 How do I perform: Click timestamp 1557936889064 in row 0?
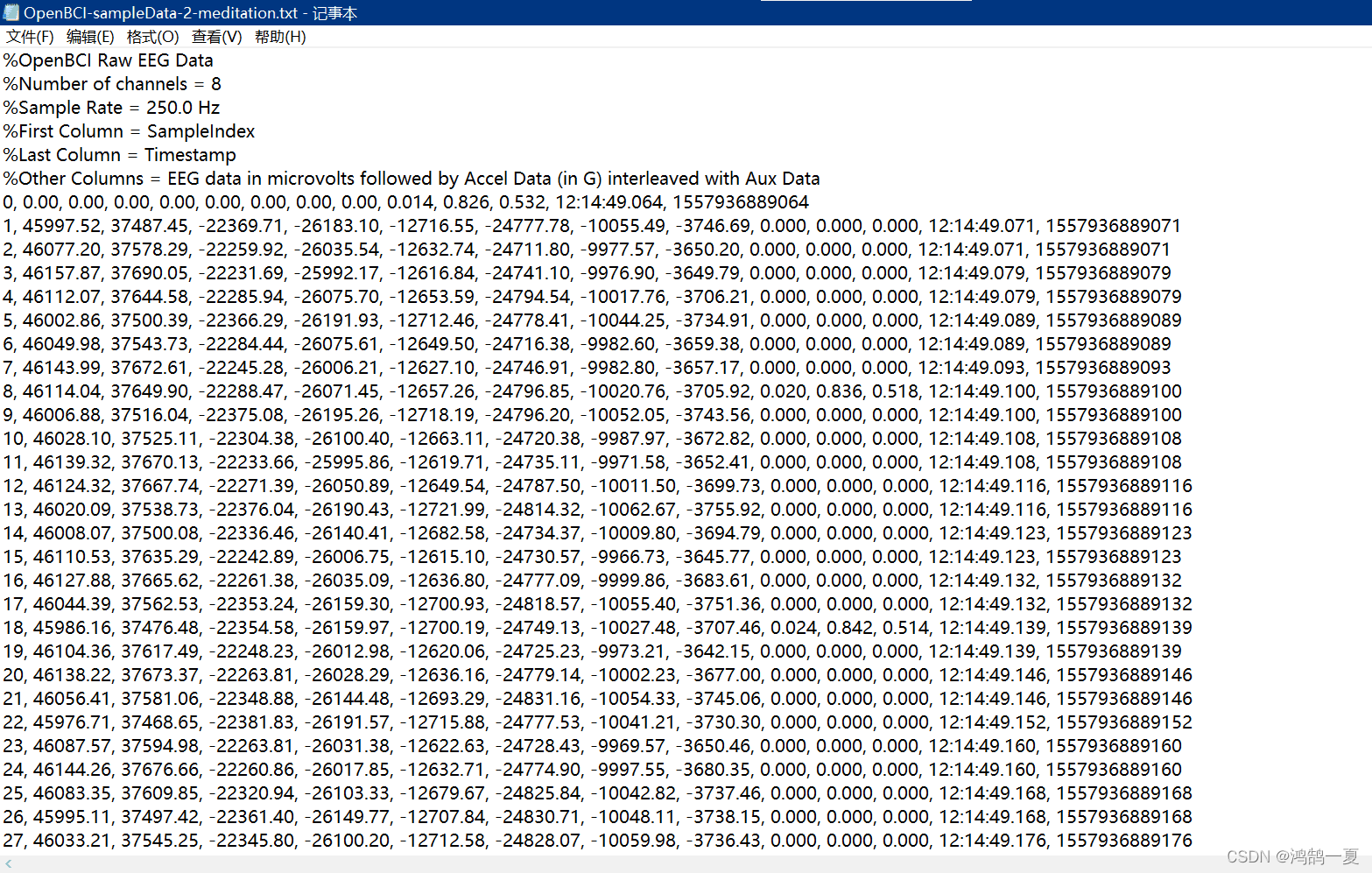[741, 202]
